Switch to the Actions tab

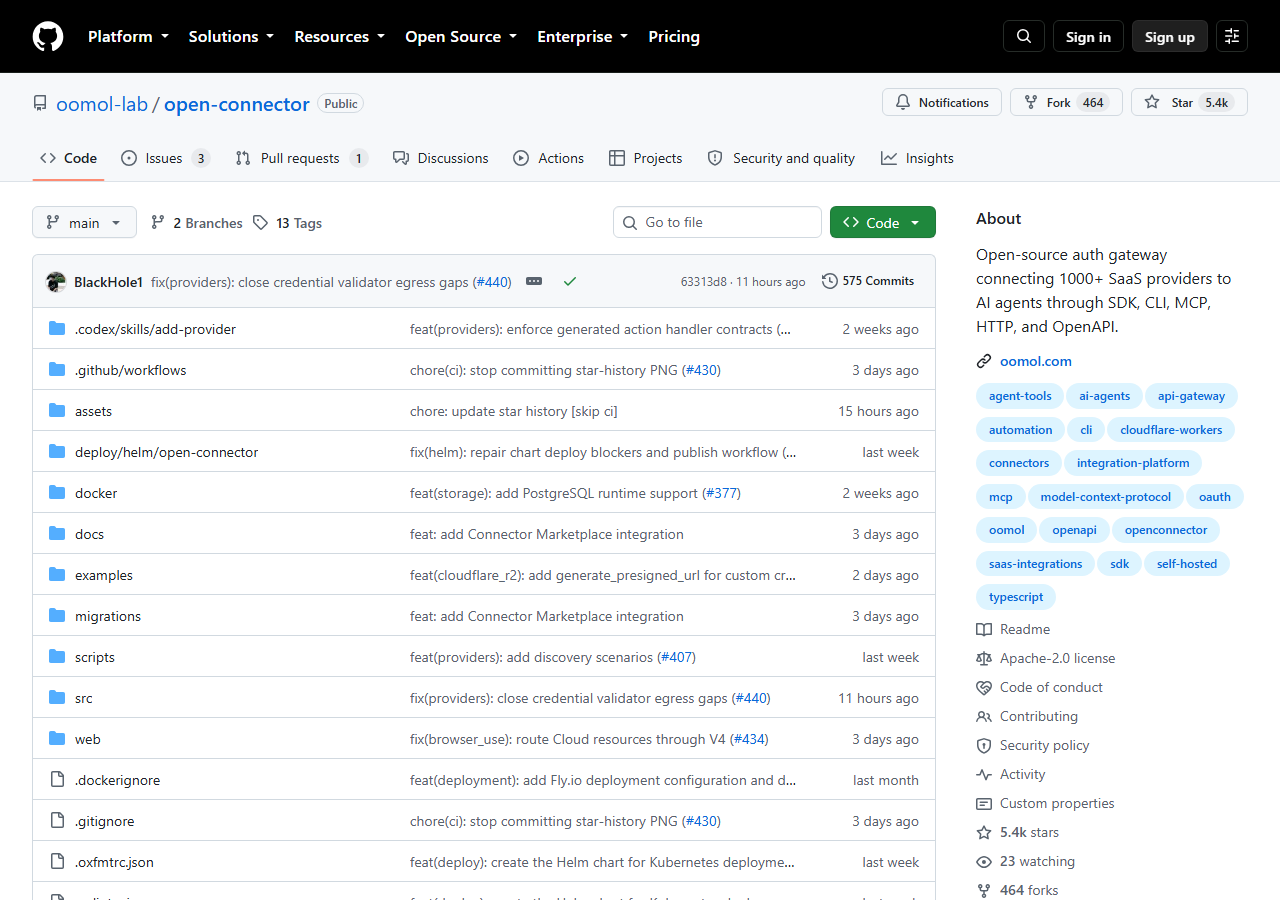click(549, 158)
